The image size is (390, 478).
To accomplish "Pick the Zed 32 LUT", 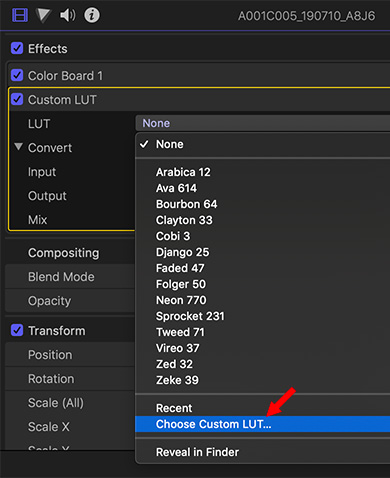I will [x=263, y=364].
